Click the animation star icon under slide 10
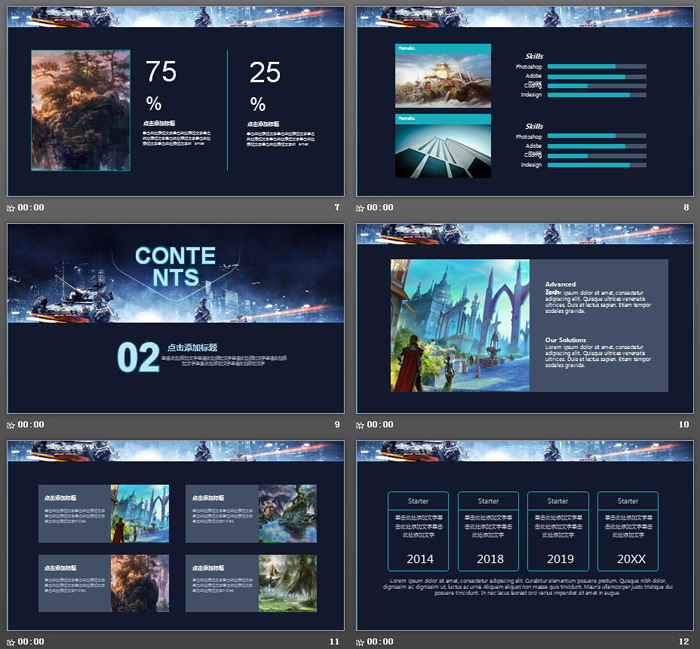The height and width of the screenshot is (649, 700). pyautogui.click(x=360, y=425)
